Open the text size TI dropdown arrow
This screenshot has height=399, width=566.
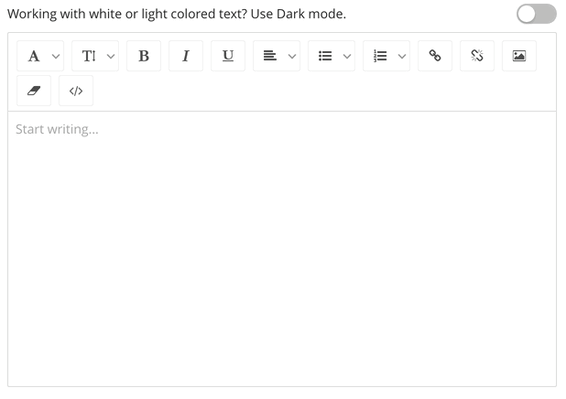pos(111,56)
